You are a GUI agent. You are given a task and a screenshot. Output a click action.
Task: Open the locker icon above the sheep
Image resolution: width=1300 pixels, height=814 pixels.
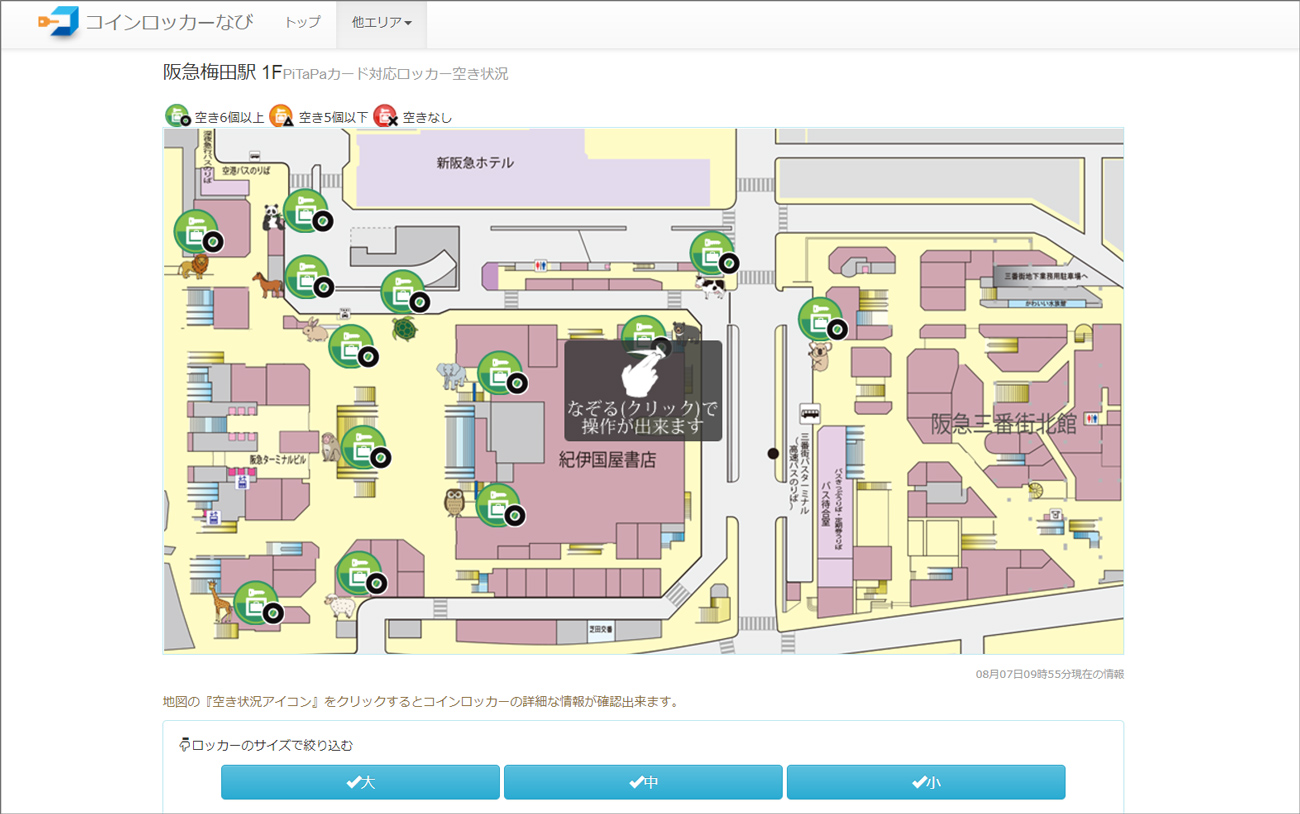click(x=361, y=574)
